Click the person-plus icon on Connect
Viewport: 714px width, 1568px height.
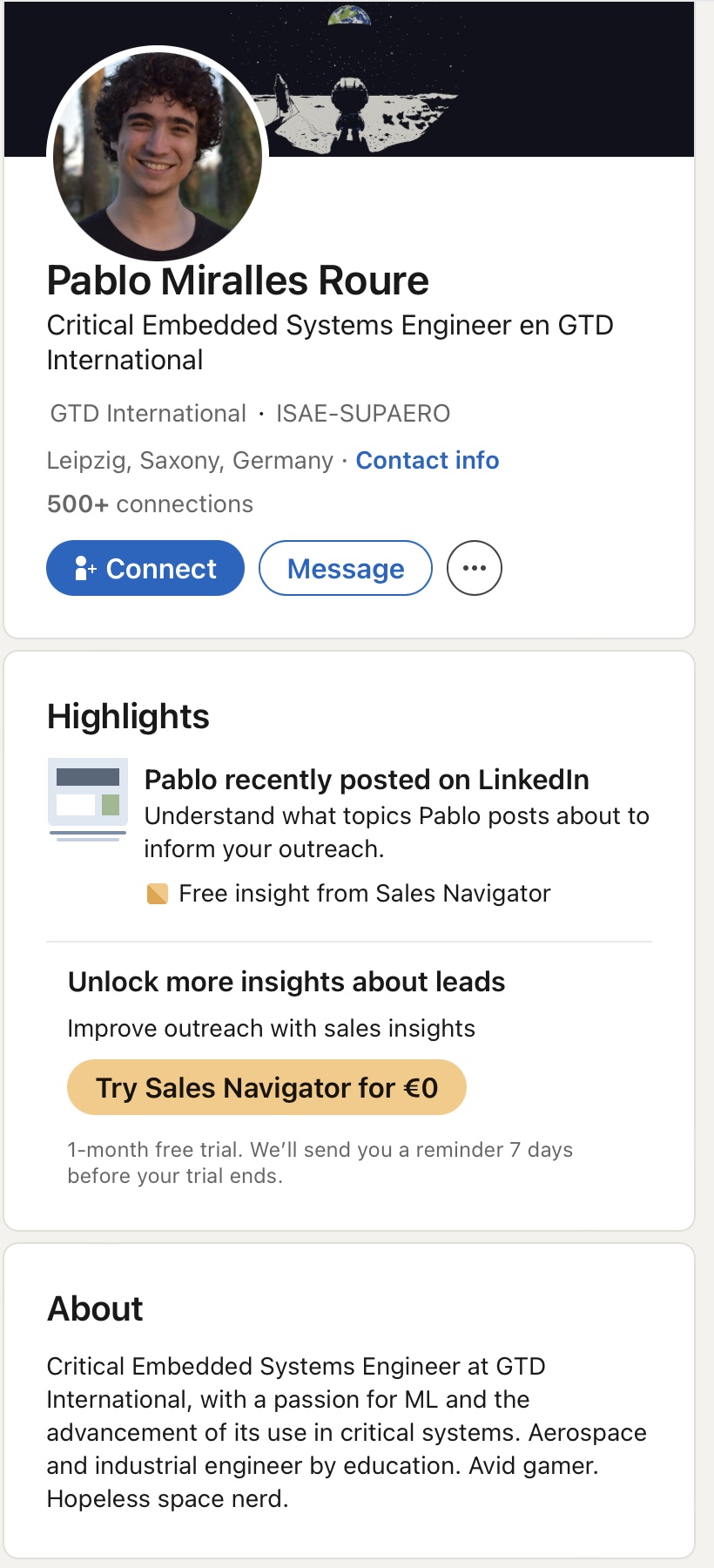84,568
